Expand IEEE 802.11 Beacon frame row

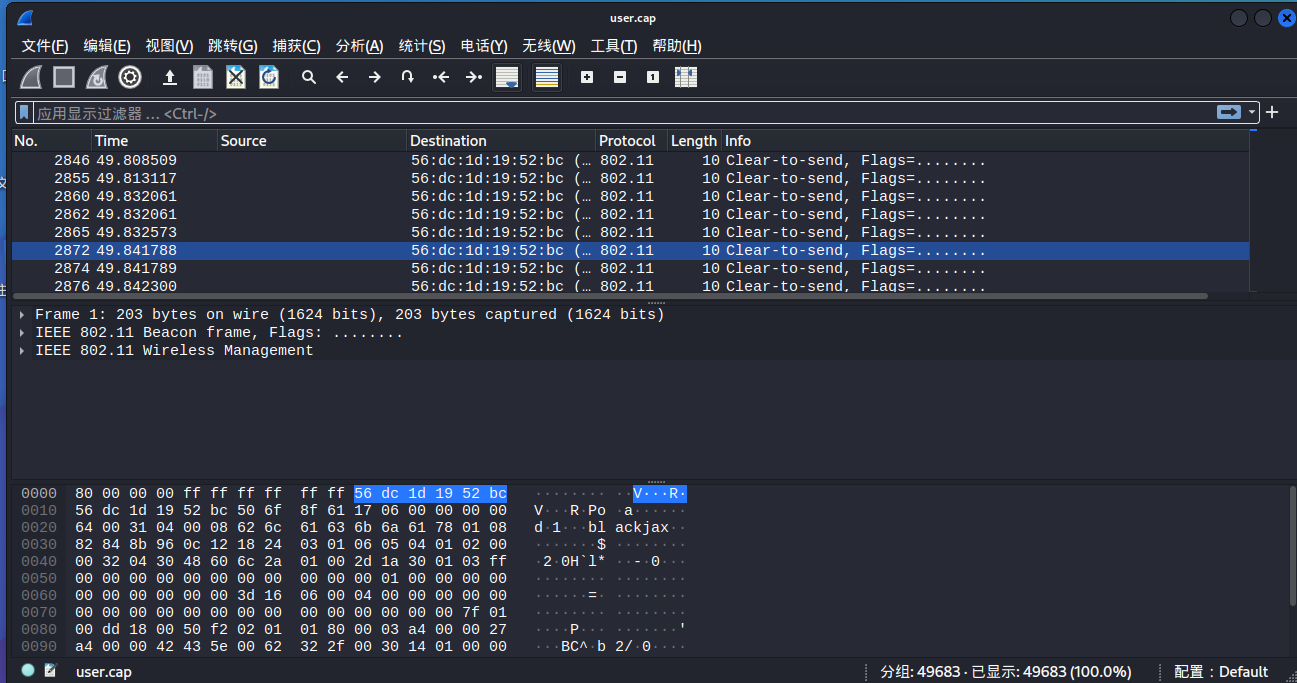[22, 332]
